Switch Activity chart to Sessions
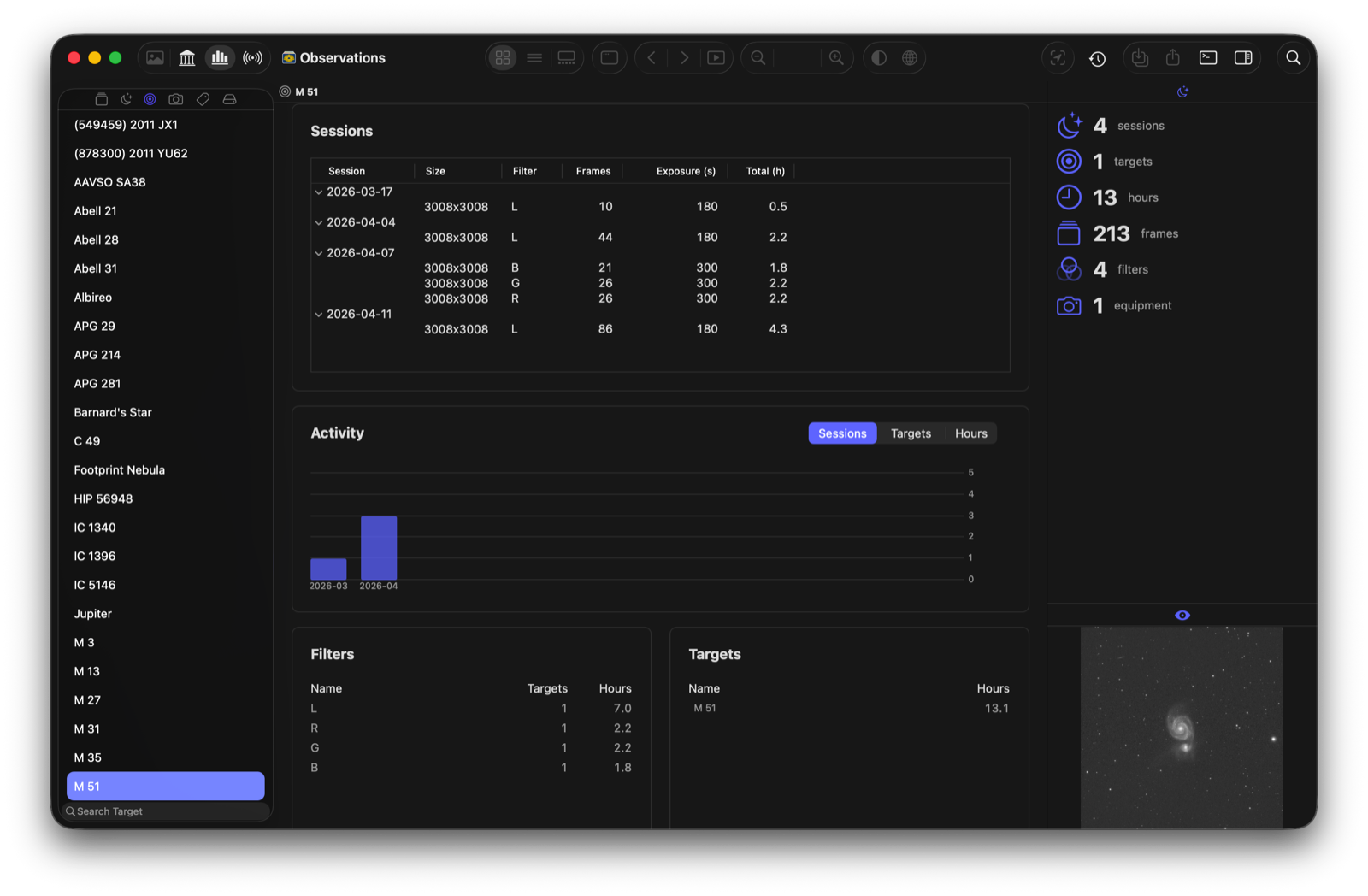The width and height of the screenshot is (1368, 896). pyautogui.click(x=842, y=433)
